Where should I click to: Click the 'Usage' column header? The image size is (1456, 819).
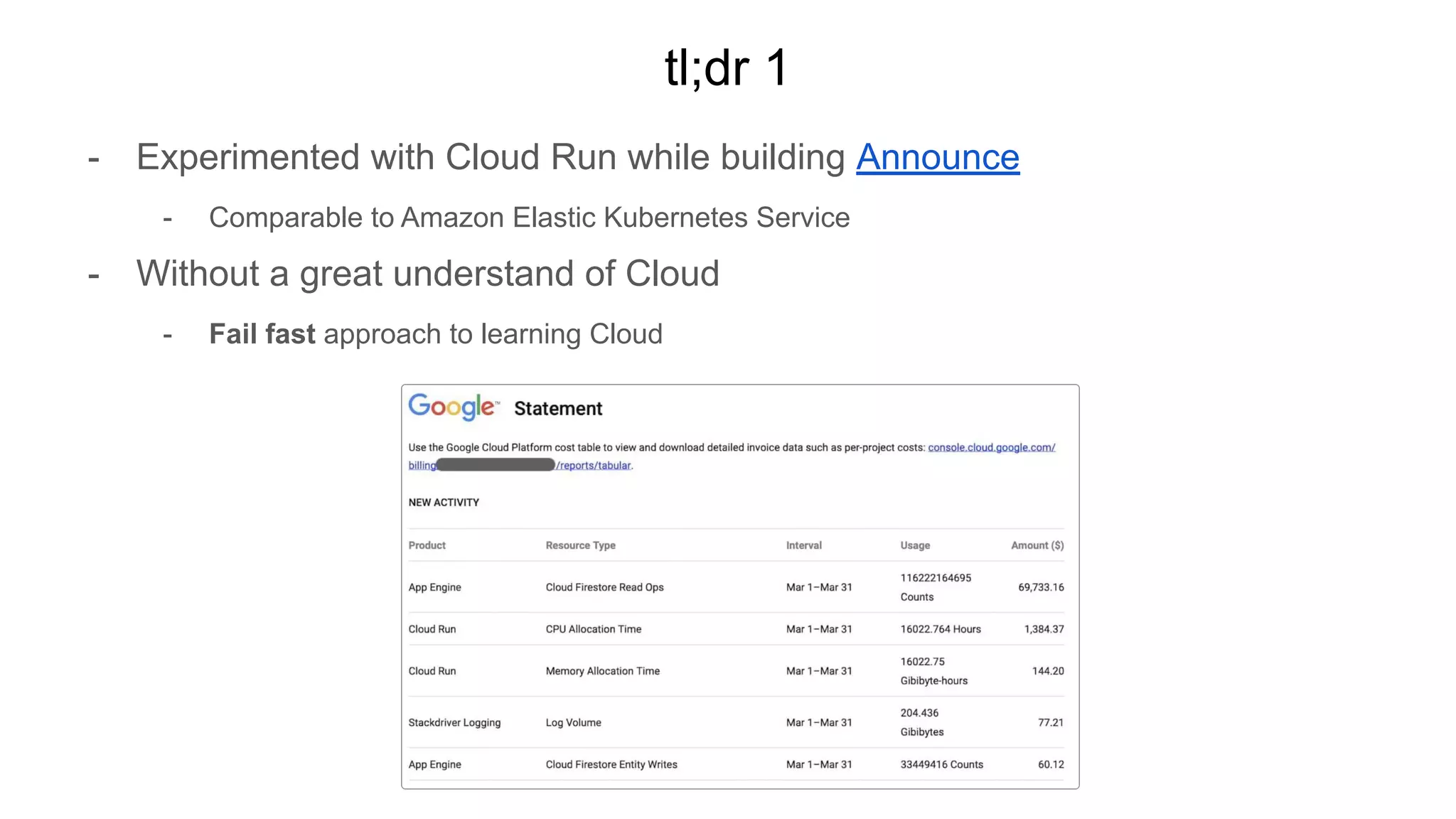point(915,545)
